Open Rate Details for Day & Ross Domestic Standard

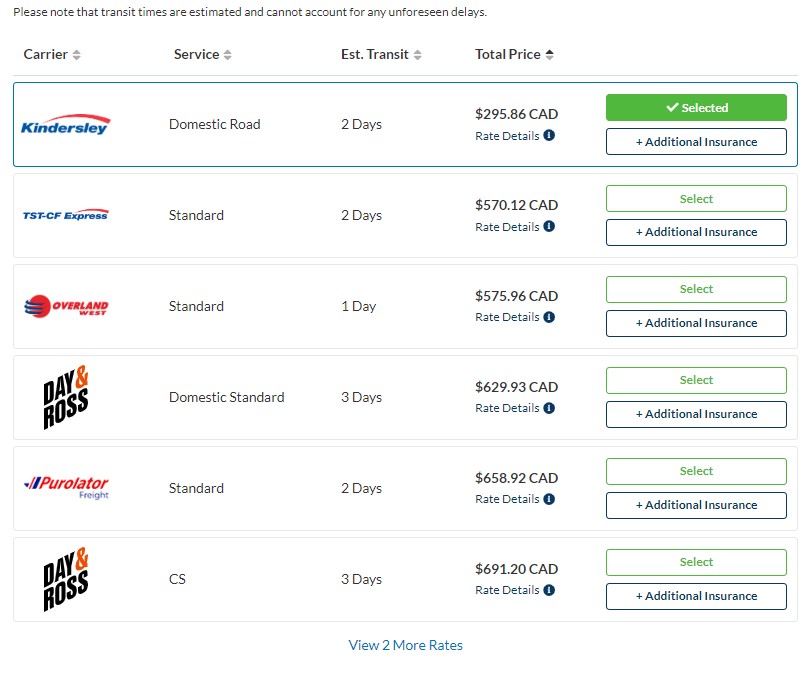pyautogui.click(x=507, y=408)
